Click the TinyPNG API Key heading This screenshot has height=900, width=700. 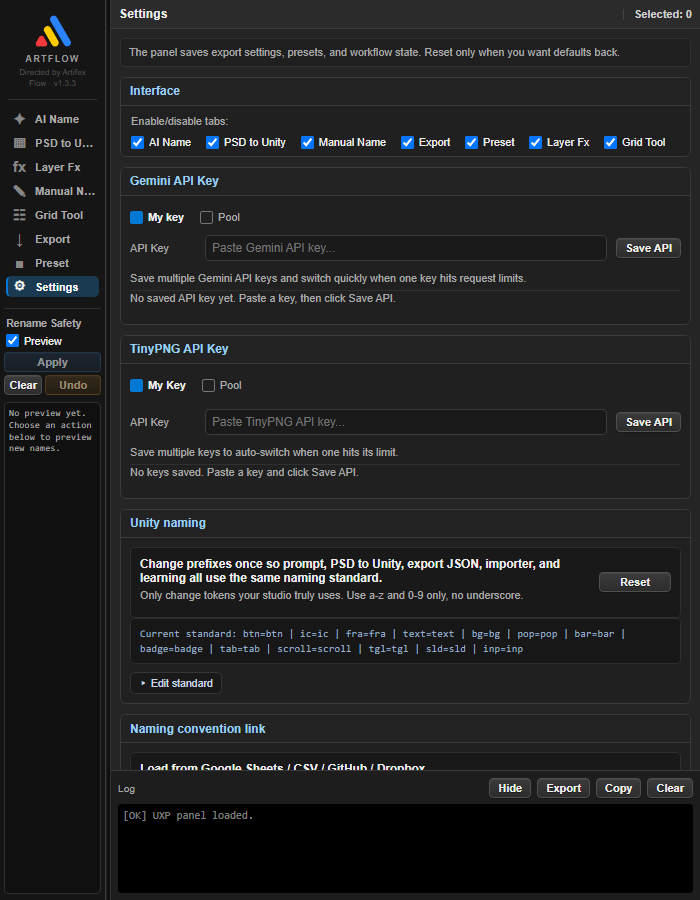tap(179, 348)
